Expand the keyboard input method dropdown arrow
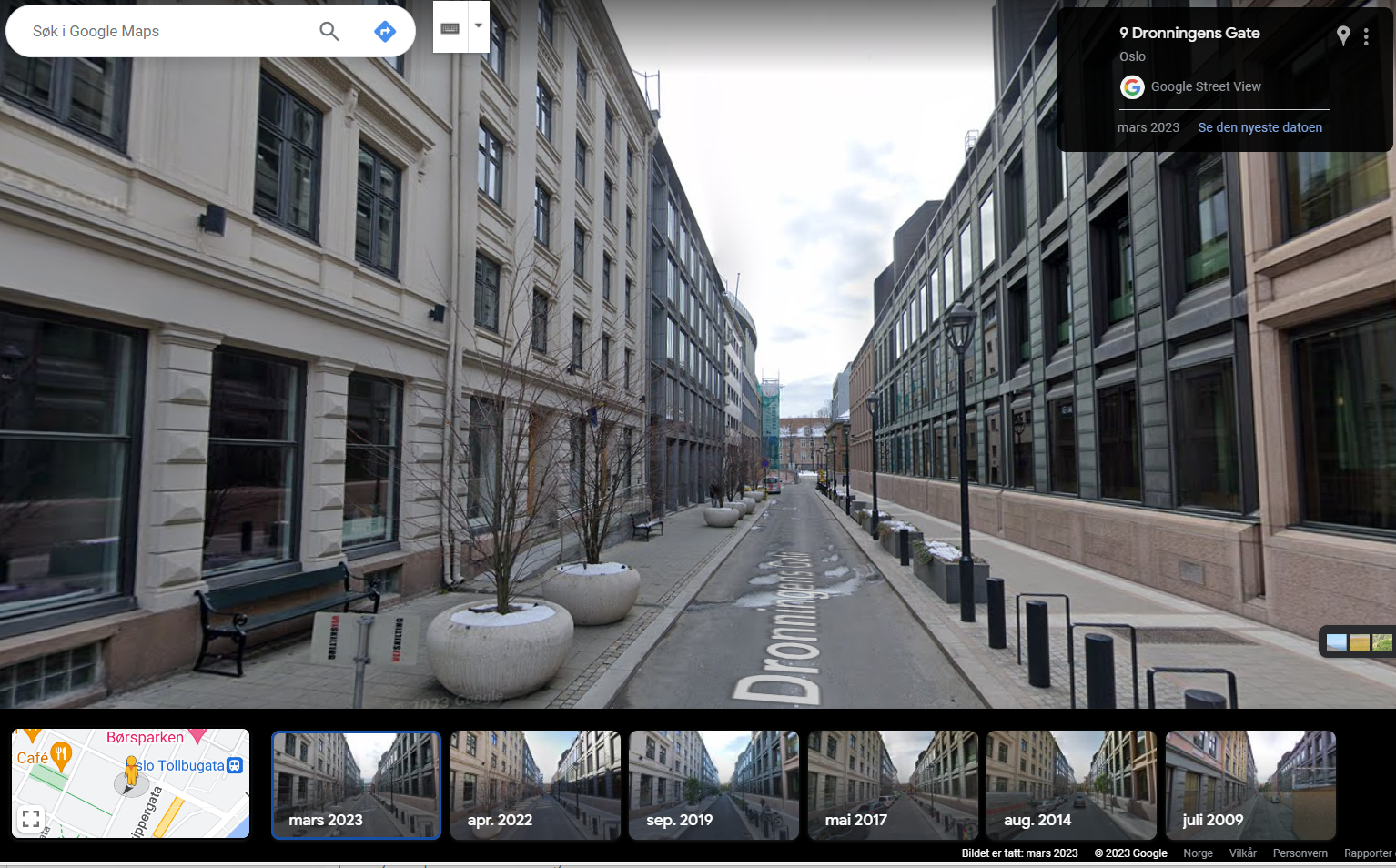 pyautogui.click(x=479, y=26)
